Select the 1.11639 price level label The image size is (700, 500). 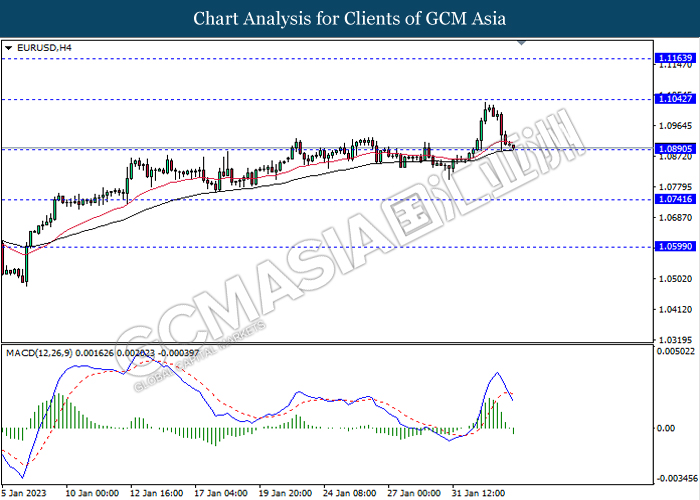pyautogui.click(x=675, y=58)
